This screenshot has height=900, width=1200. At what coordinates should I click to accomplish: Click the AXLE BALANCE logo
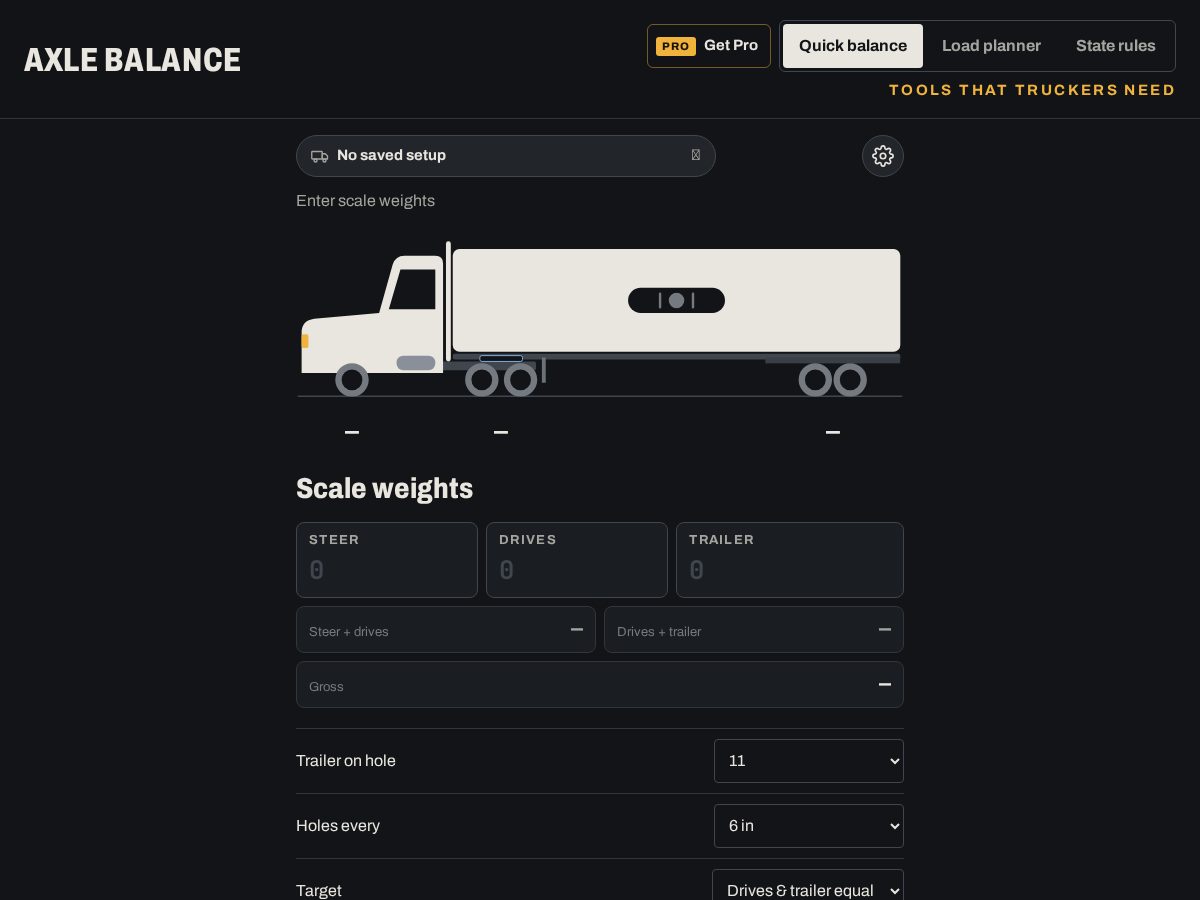coord(133,60)
